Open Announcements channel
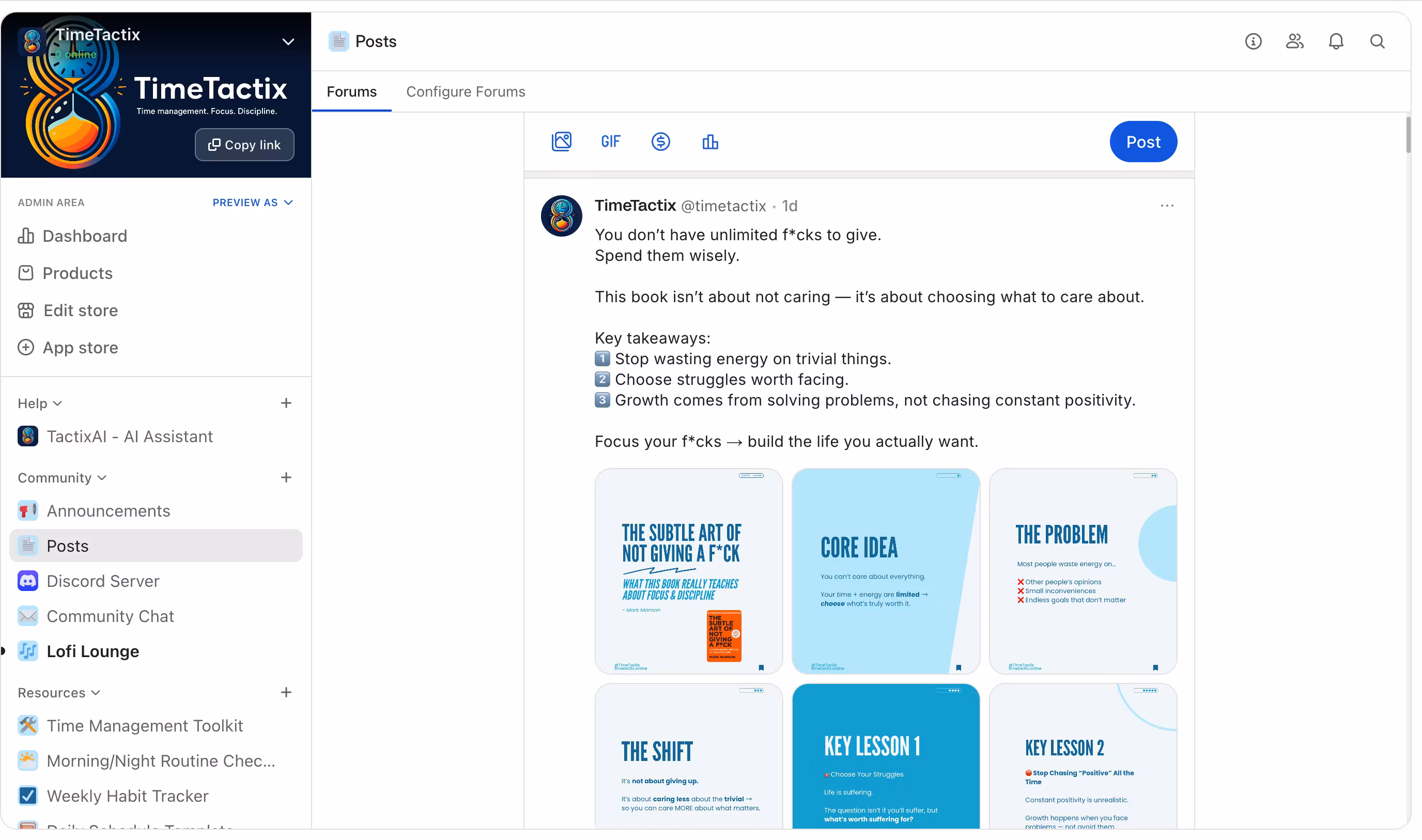 (156, 510)
